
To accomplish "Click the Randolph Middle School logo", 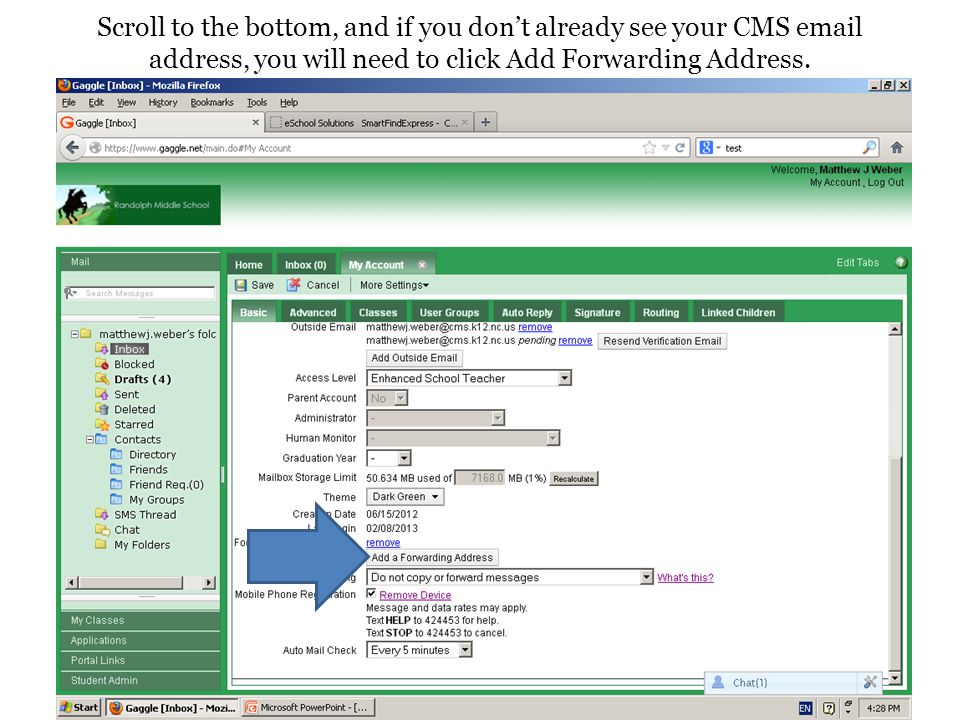I will pyautogui.click(x=138, y=205).
